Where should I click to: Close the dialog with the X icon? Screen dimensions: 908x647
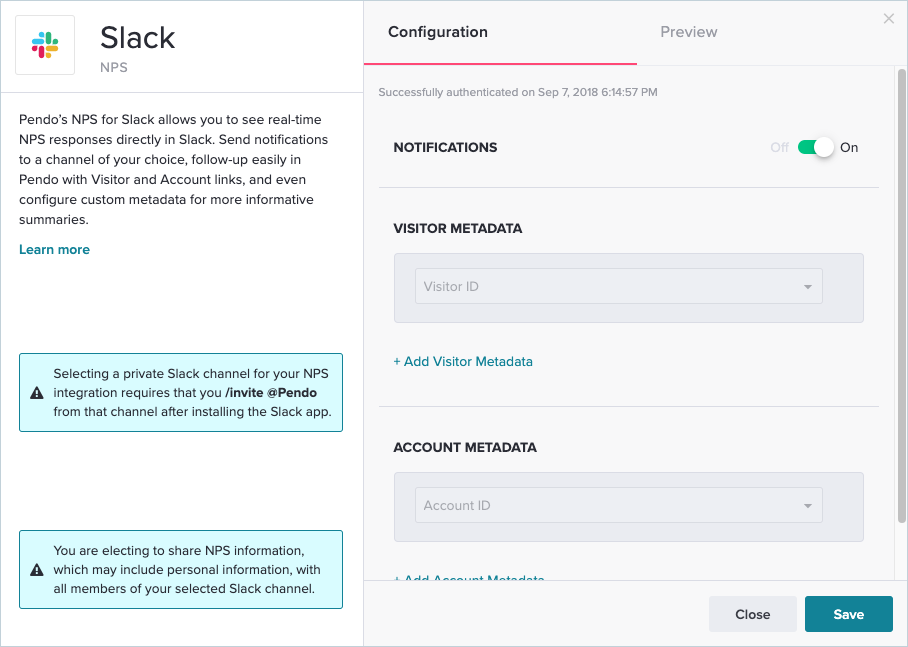pyautogui.click(x=889, y=19)
